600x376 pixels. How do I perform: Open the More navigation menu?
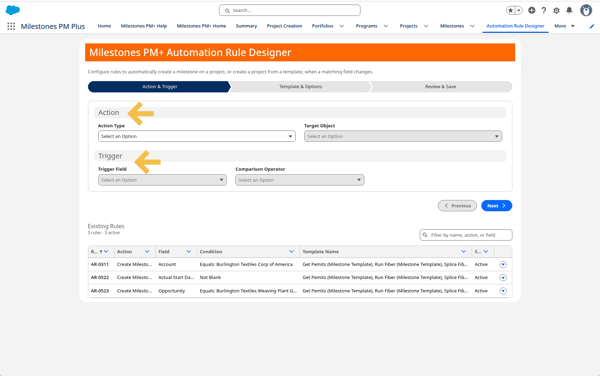(564, 26)
